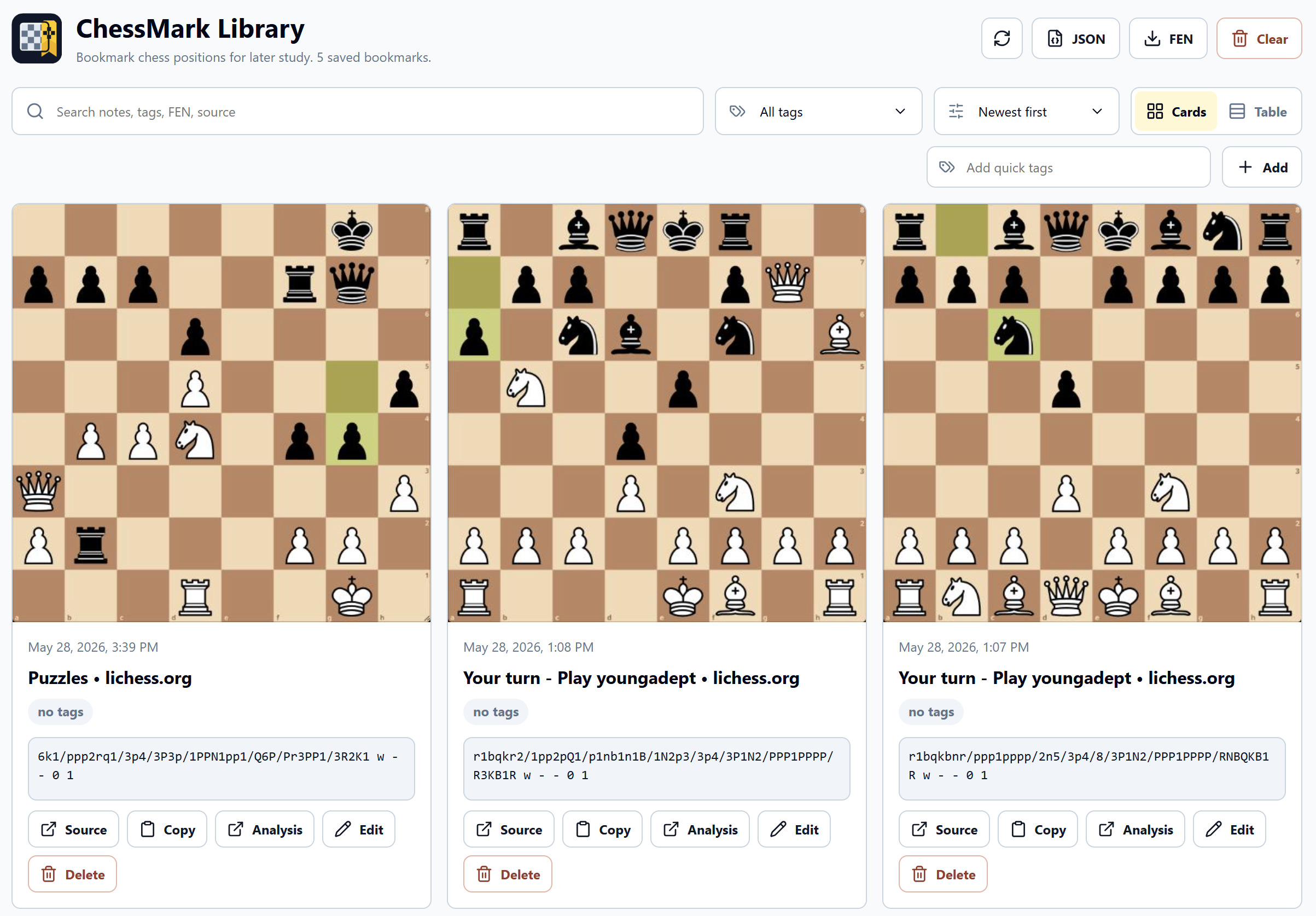Export bookmarks as JSON
1316x916 pixels.
(1075, 38)
